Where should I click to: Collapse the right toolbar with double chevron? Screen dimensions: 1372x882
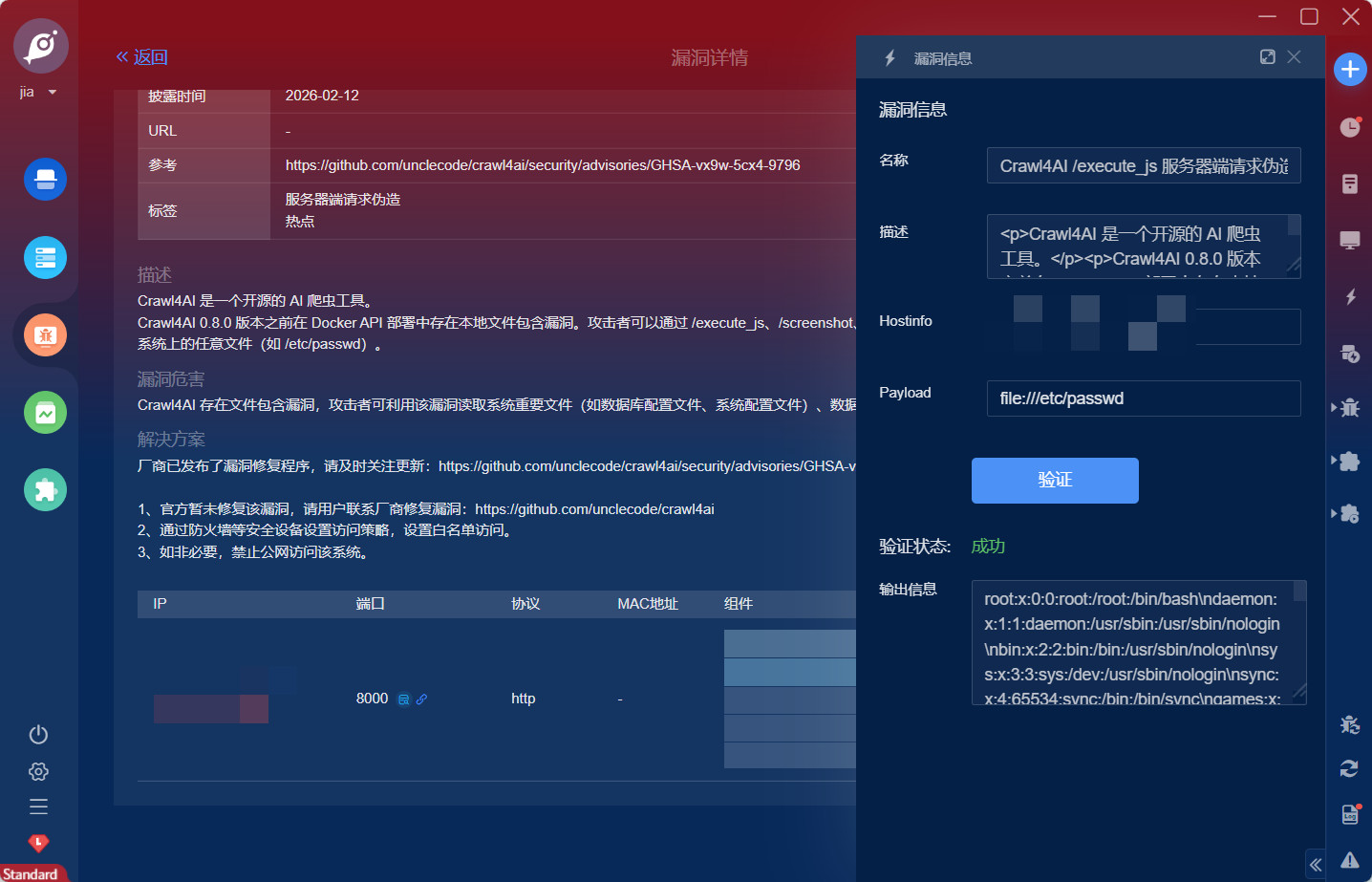click(1316, 865)
